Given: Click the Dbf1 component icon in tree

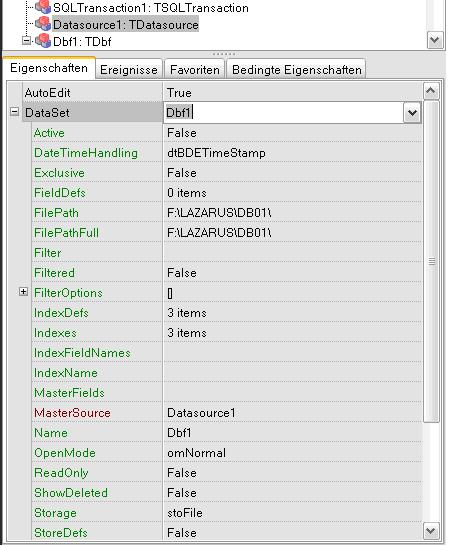Looking at the screenshot, I should [43, 41].
